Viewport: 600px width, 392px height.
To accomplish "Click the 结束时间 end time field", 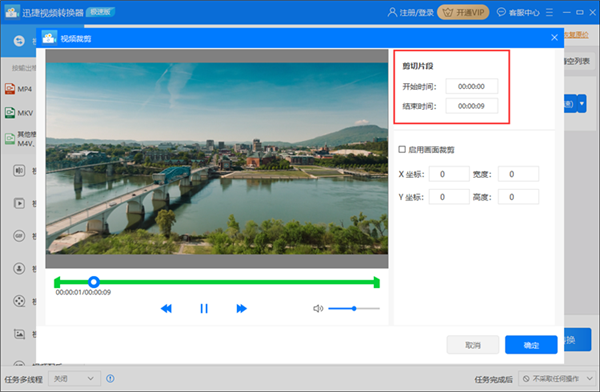I will (472, 106).
